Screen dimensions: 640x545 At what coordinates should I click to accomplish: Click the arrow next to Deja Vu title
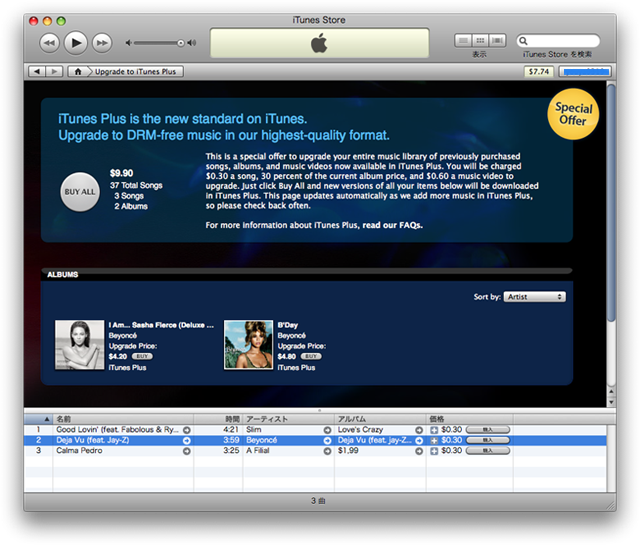pyautogui.click(x=187, y=441)
